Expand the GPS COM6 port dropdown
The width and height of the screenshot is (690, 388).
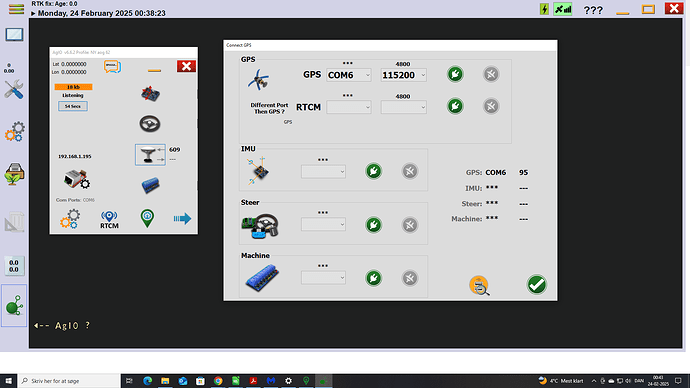[x=349, y=75]
